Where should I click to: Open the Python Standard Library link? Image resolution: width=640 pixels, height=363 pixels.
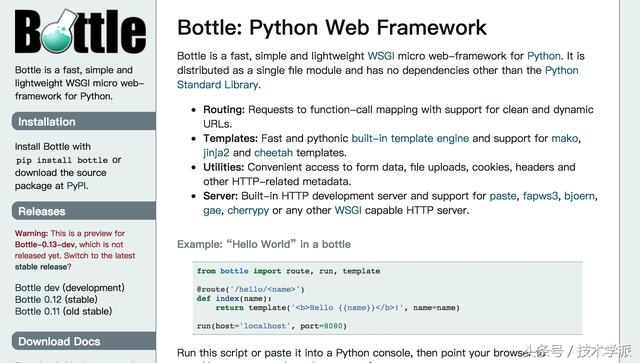click(x=378, y=78)
